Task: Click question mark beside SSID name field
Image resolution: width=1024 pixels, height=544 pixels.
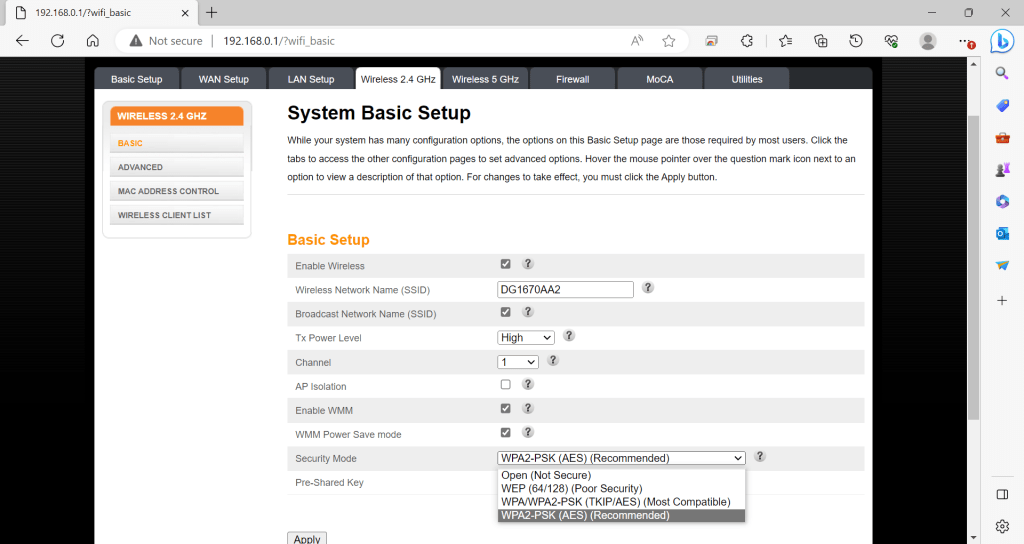Action: tap(648, 288)
